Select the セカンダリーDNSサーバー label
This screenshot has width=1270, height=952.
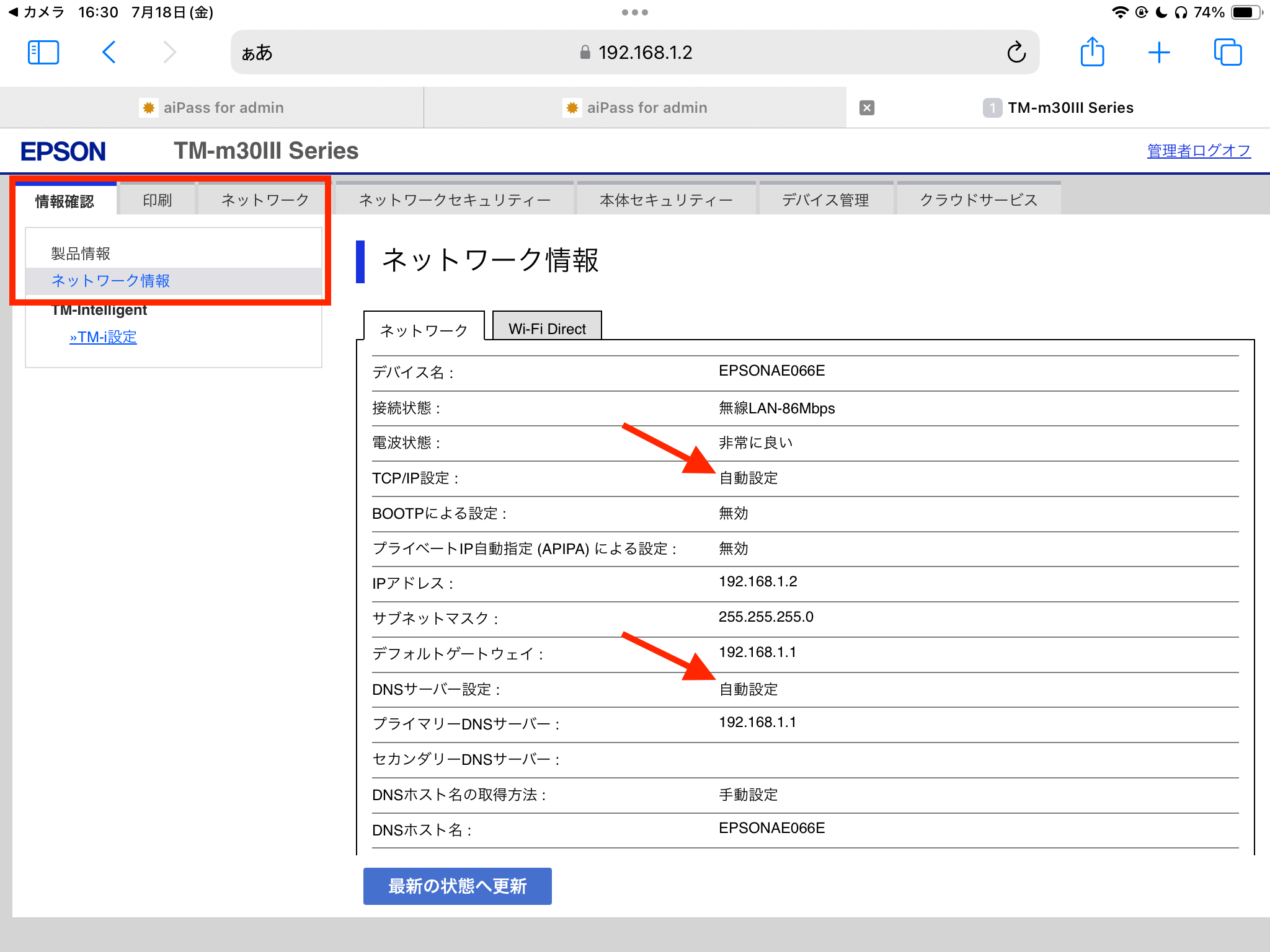pos(466,760)
